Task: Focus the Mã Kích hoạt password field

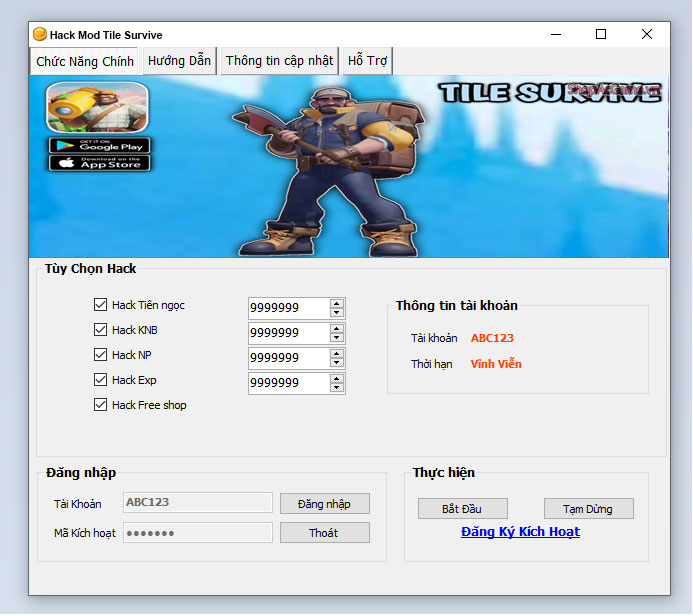Action: (x=198, y=533)
